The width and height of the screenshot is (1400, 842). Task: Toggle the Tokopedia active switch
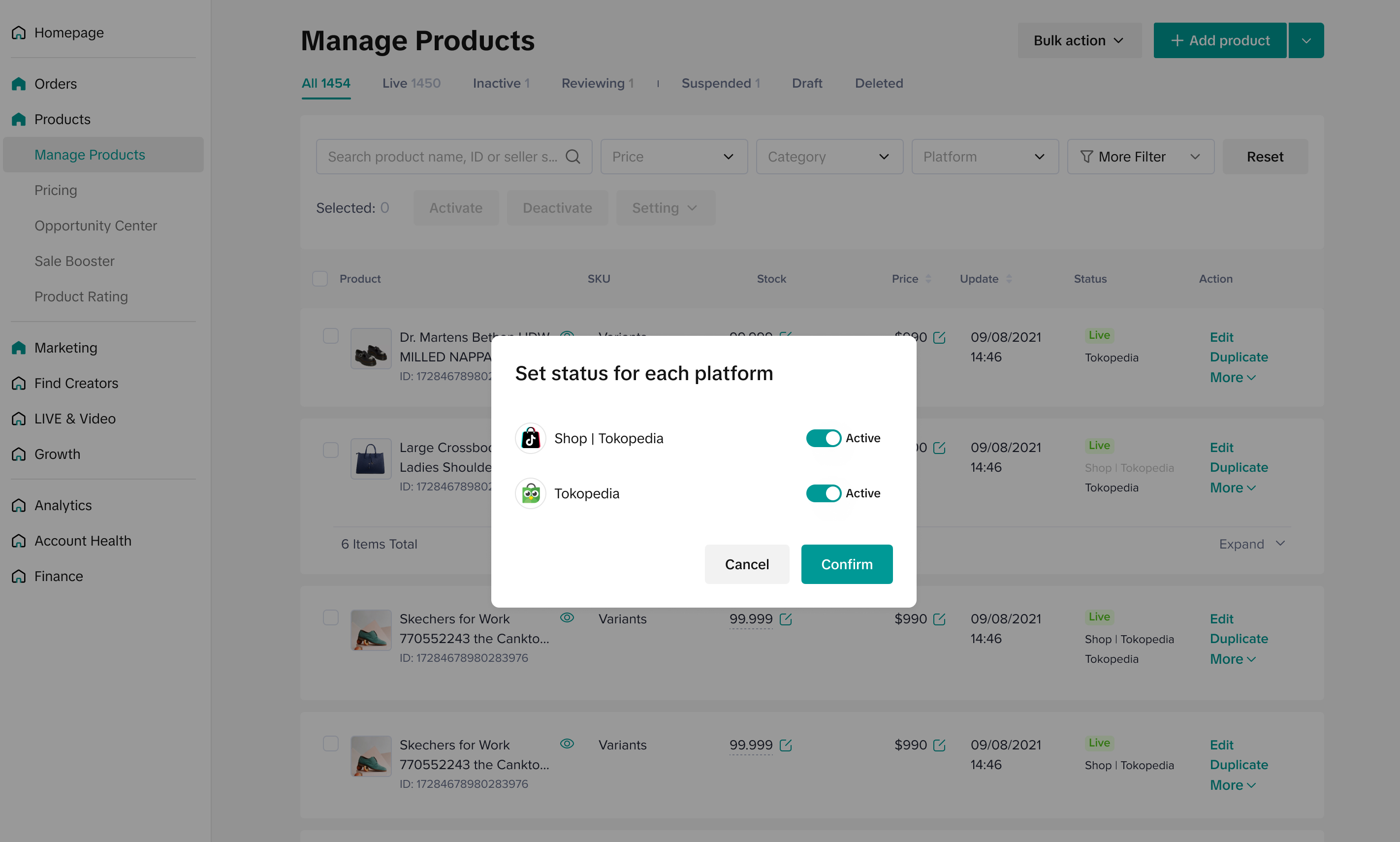pos(823,493)
